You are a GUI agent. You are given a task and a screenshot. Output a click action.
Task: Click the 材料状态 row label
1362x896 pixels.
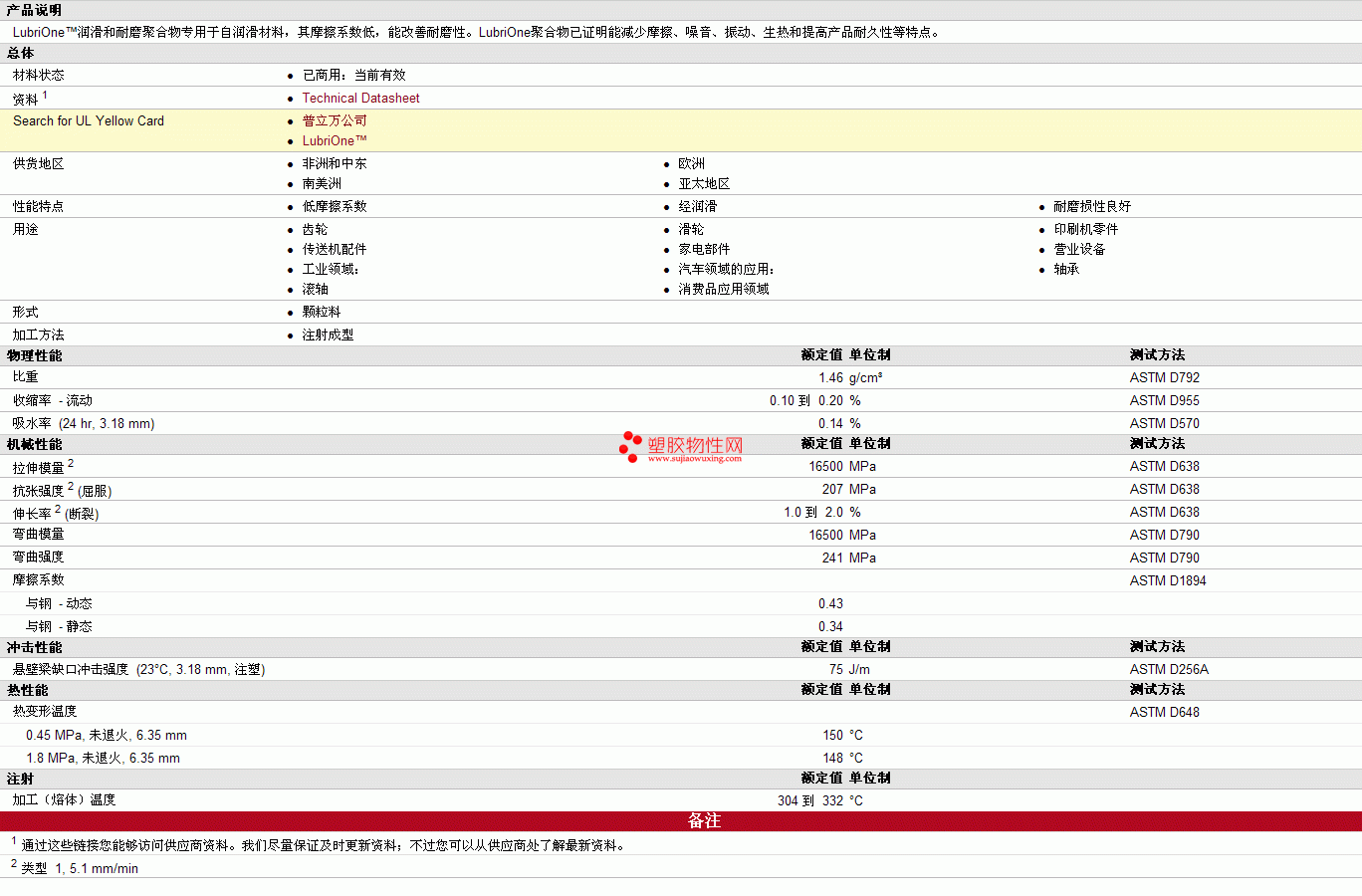[x=39, y=75]
